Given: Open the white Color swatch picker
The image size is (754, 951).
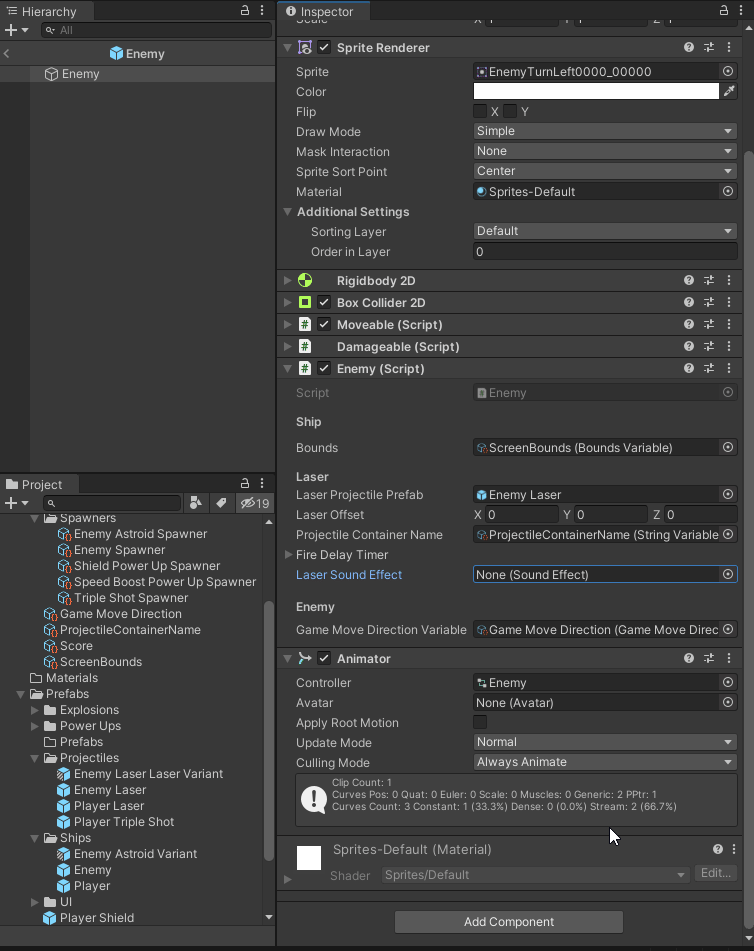Looking at the screenshot, I should point(596,92).
